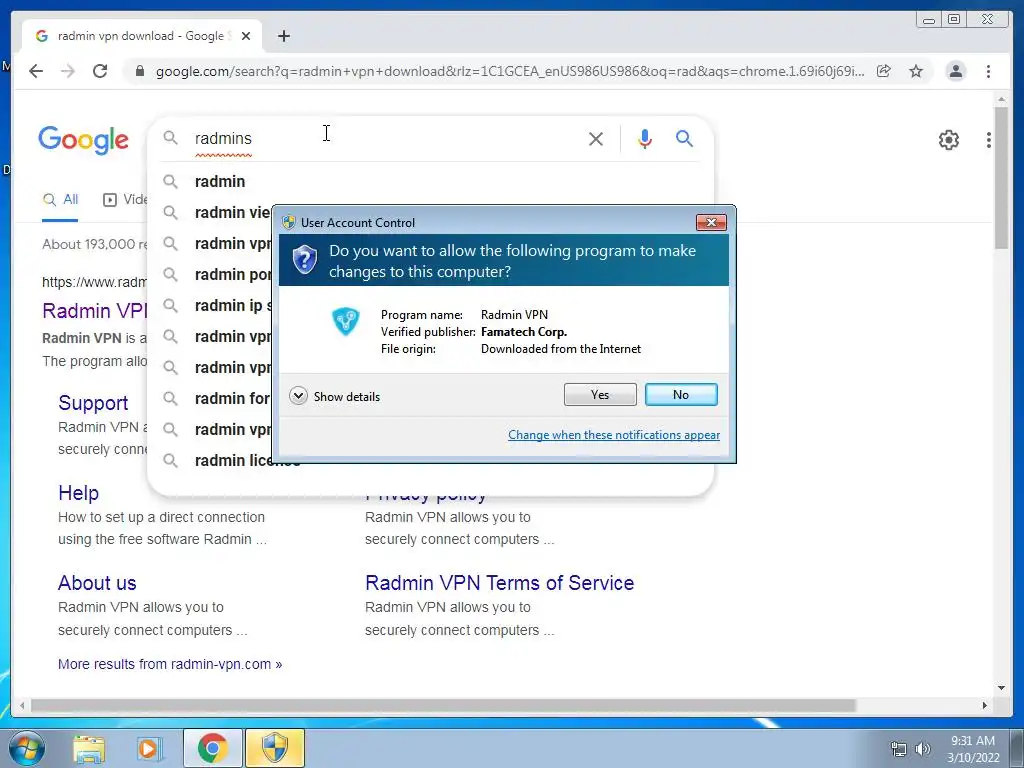Go back using Chrome back arrow

tap(36, 71)
